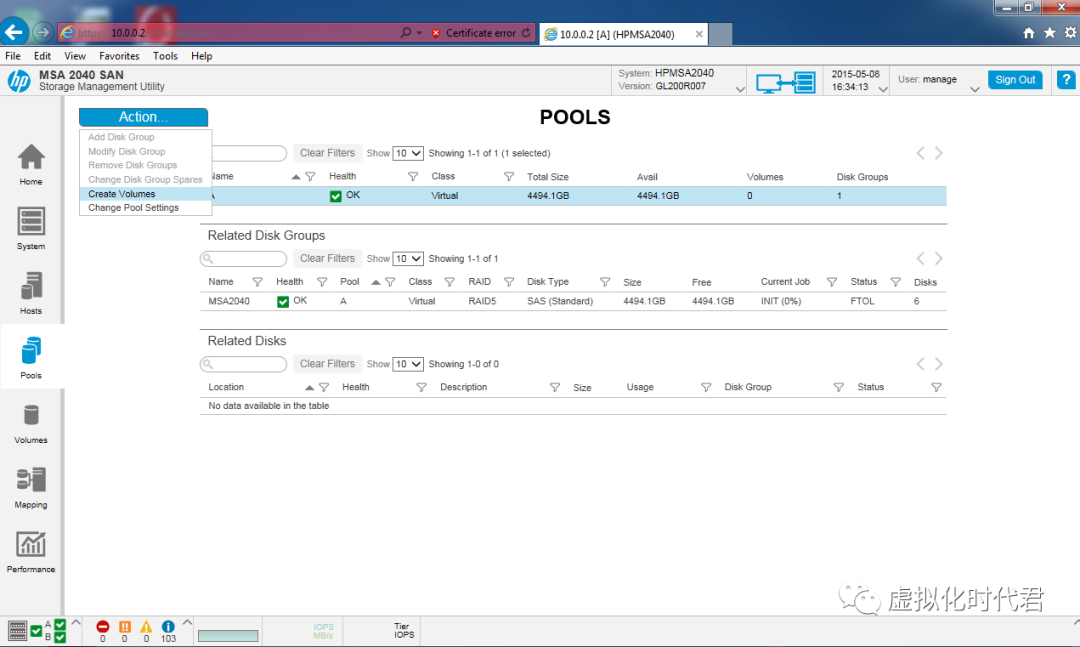Go to previous page of Related Disk Groups

pos(920,258)
